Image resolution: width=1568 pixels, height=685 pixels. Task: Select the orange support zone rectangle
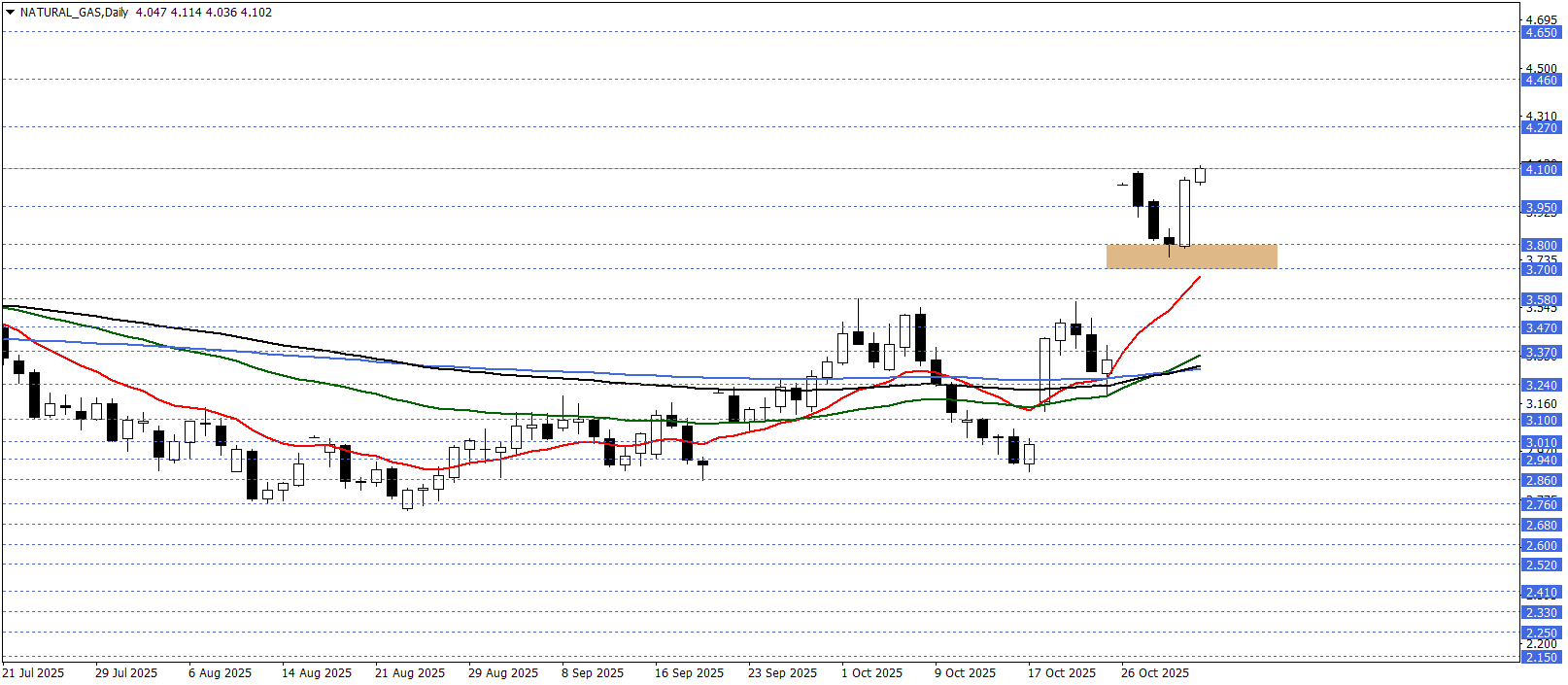pos(1191,257)
